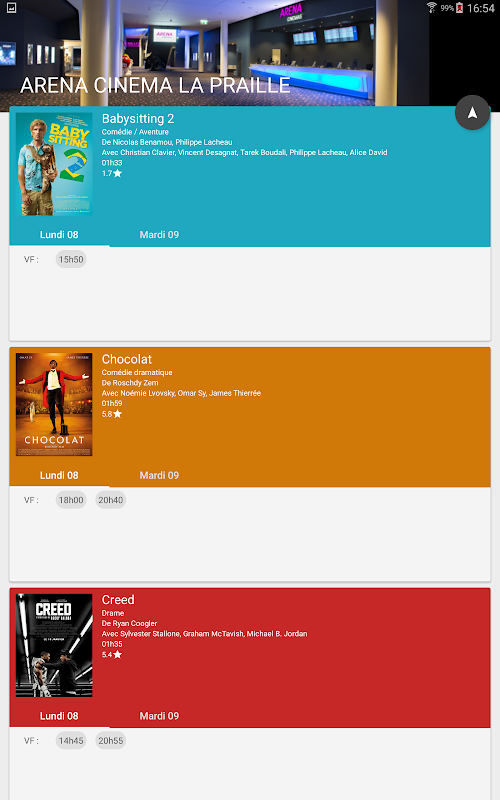Open the image notification icon in status bar
Image resolution: width=500 pixels, height=800 pixels.
click(11, 8)
